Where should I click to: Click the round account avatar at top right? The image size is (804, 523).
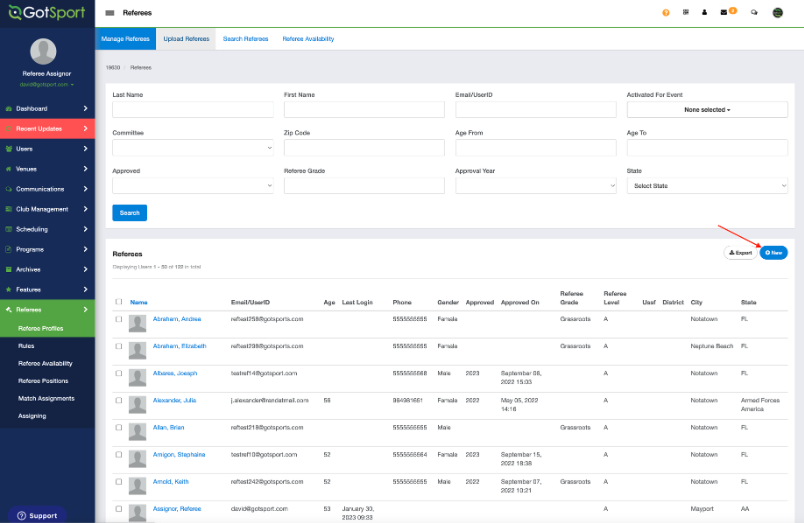778,13
